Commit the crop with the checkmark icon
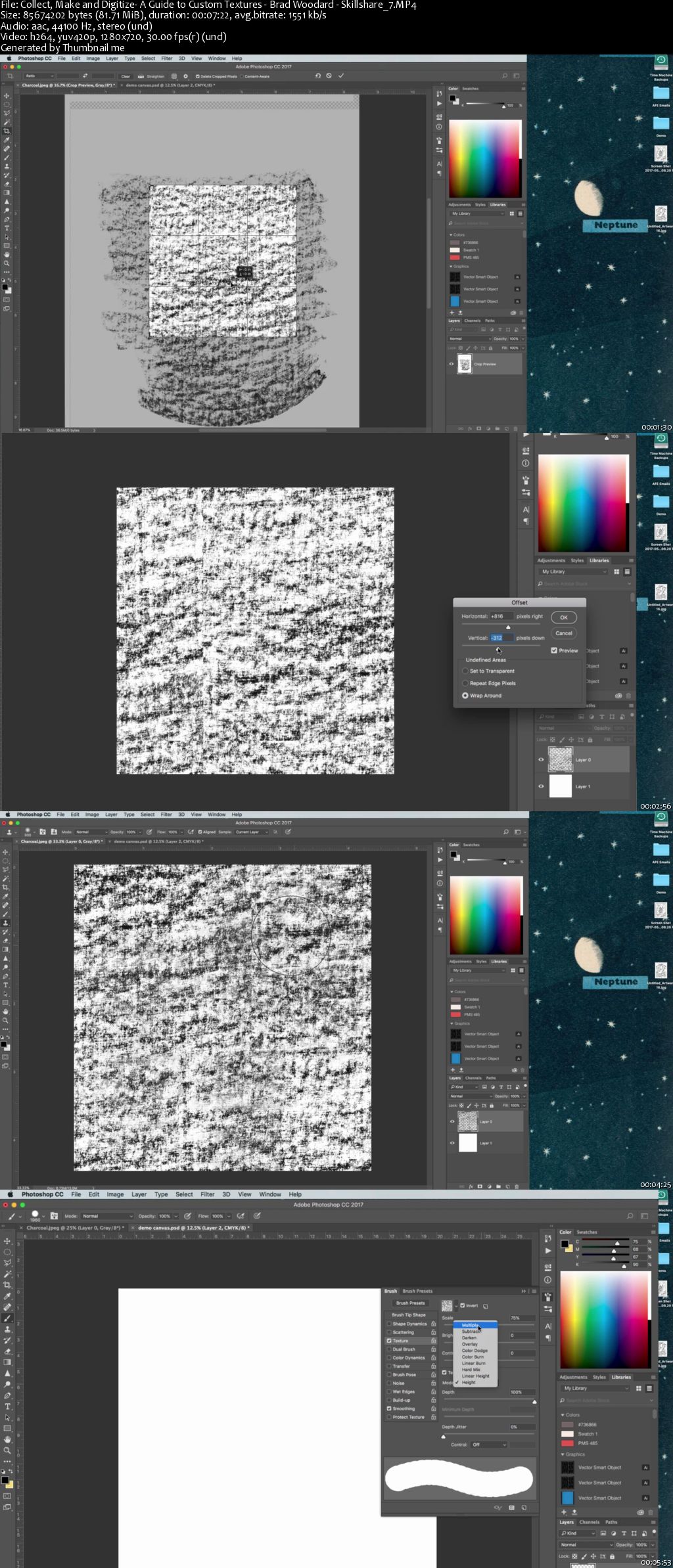This screenshot has height=1568, width=673. pyautogui.click(x=341, y=76)
